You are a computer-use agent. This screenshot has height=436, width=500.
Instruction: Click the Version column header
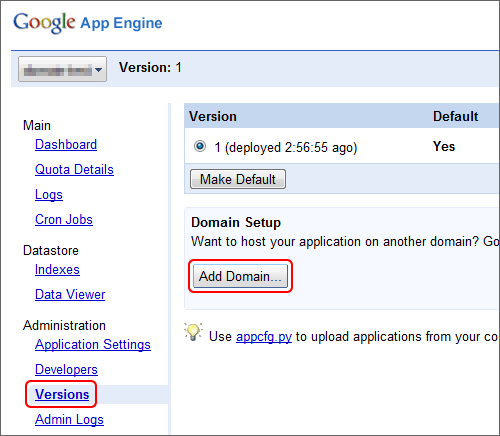click(x=213, y=117)
